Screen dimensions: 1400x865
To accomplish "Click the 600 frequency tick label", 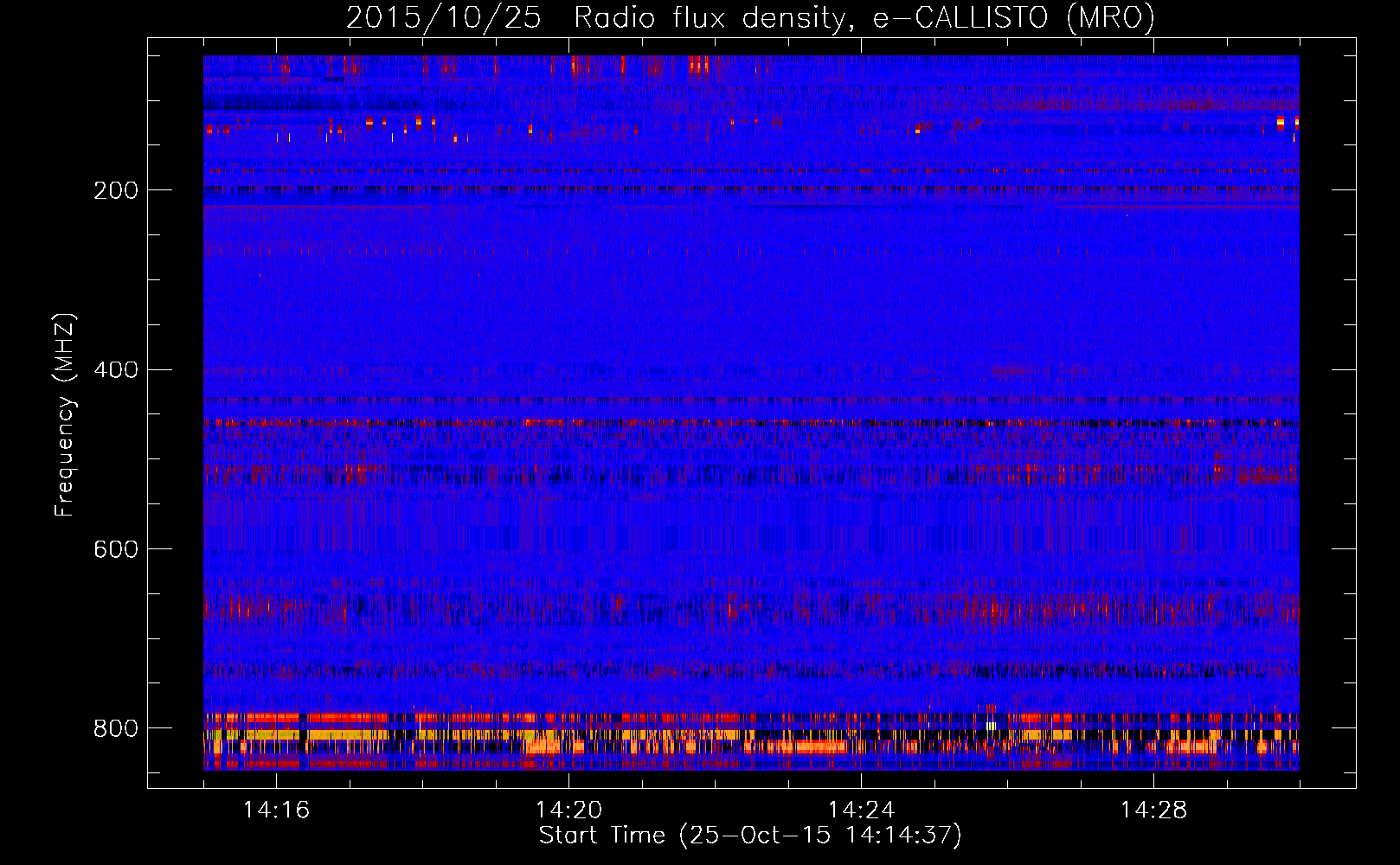I will tap(116, 550).
